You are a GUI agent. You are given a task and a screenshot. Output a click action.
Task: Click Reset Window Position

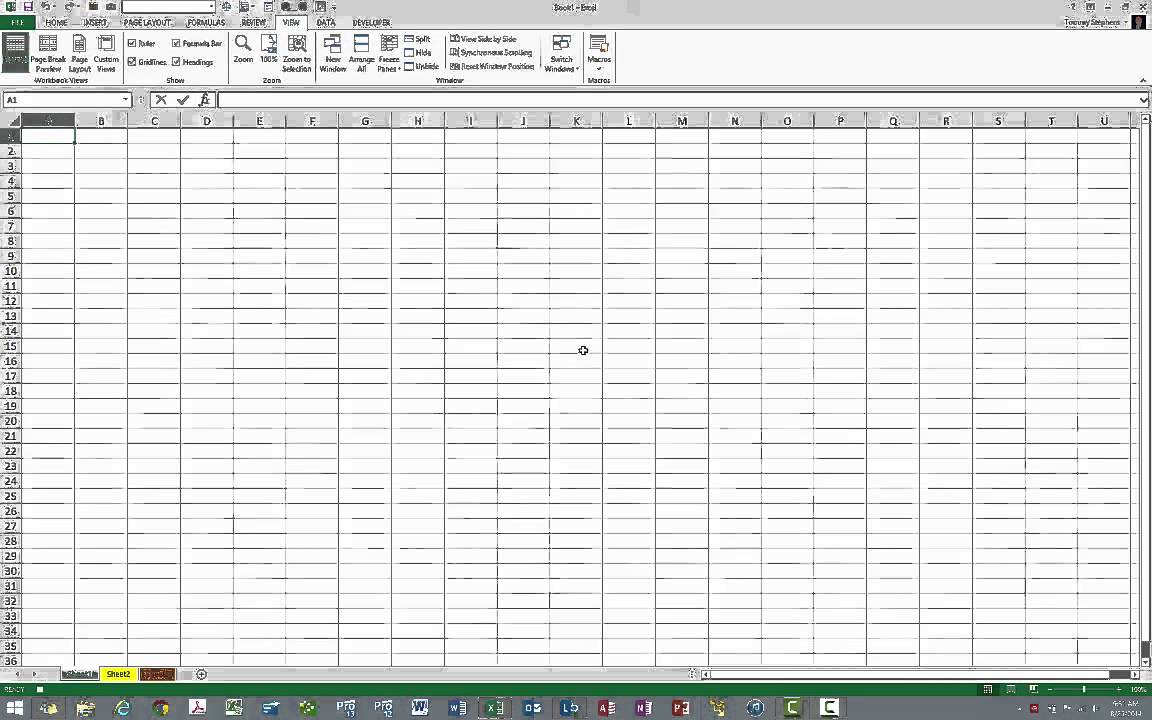(x=492, y=66)
